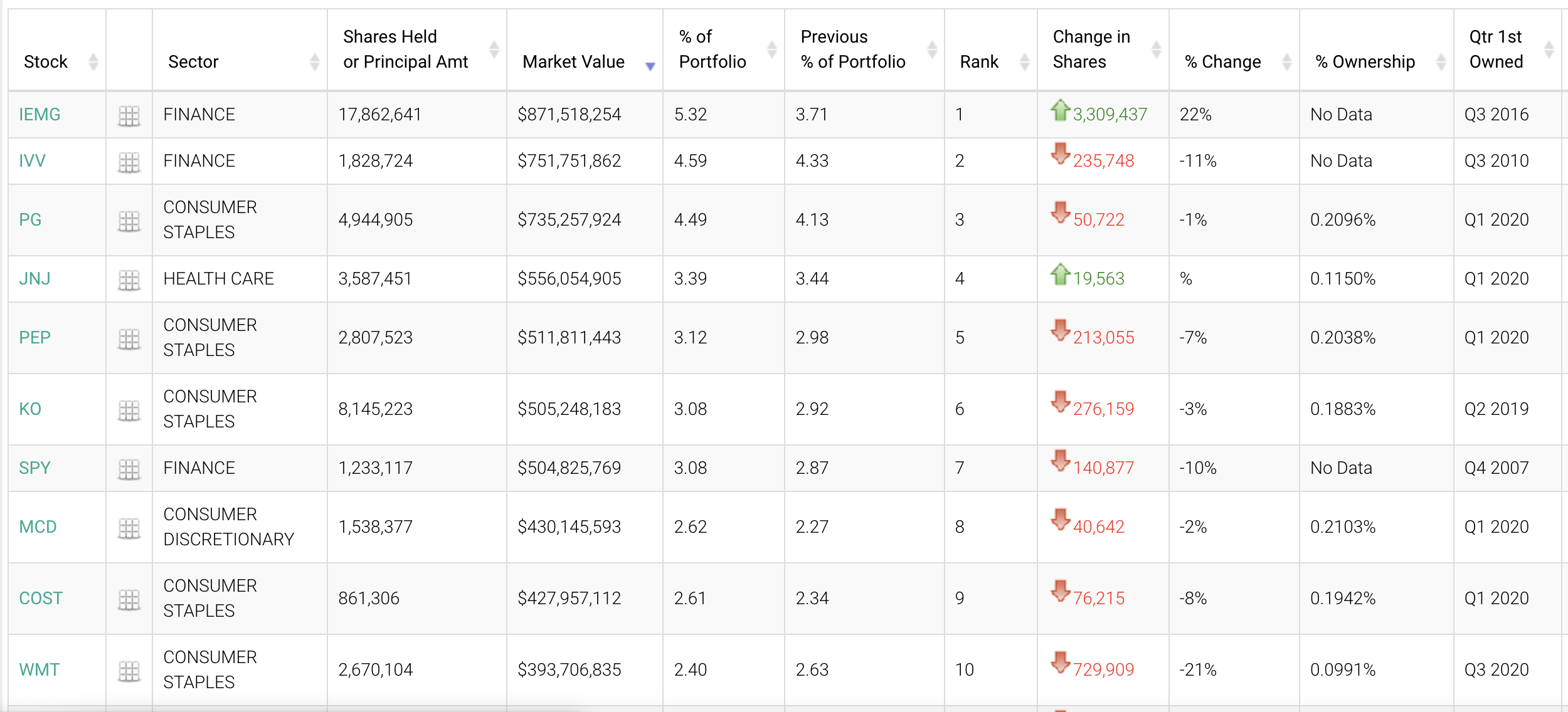Open the grid icon next to JNJ
This screenshot has width=1568, height=712.
pos(129,280)
